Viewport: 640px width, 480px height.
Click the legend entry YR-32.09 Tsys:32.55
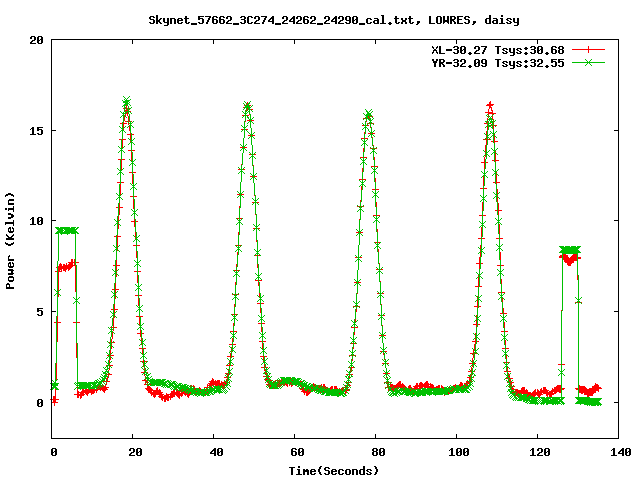498,63
